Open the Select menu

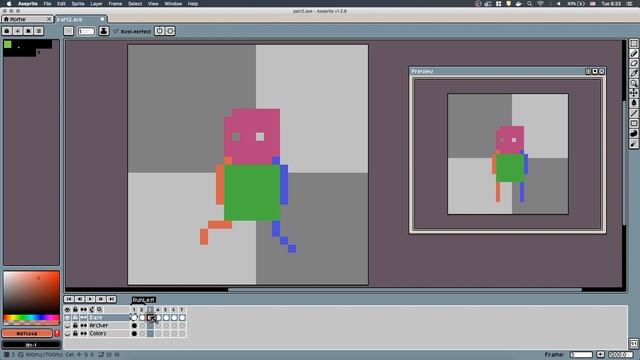click(135, 4)
